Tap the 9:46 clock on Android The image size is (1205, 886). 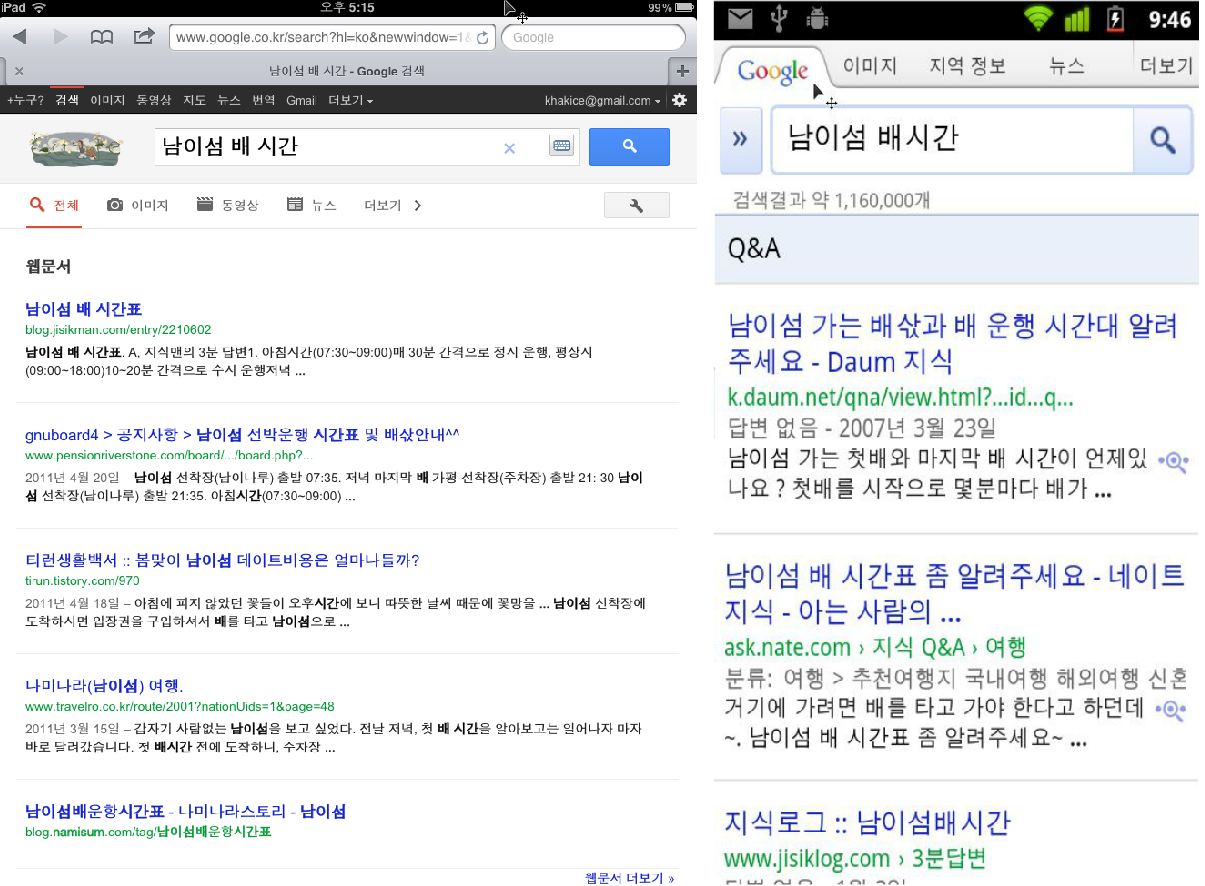click(x=1169, y=19)
